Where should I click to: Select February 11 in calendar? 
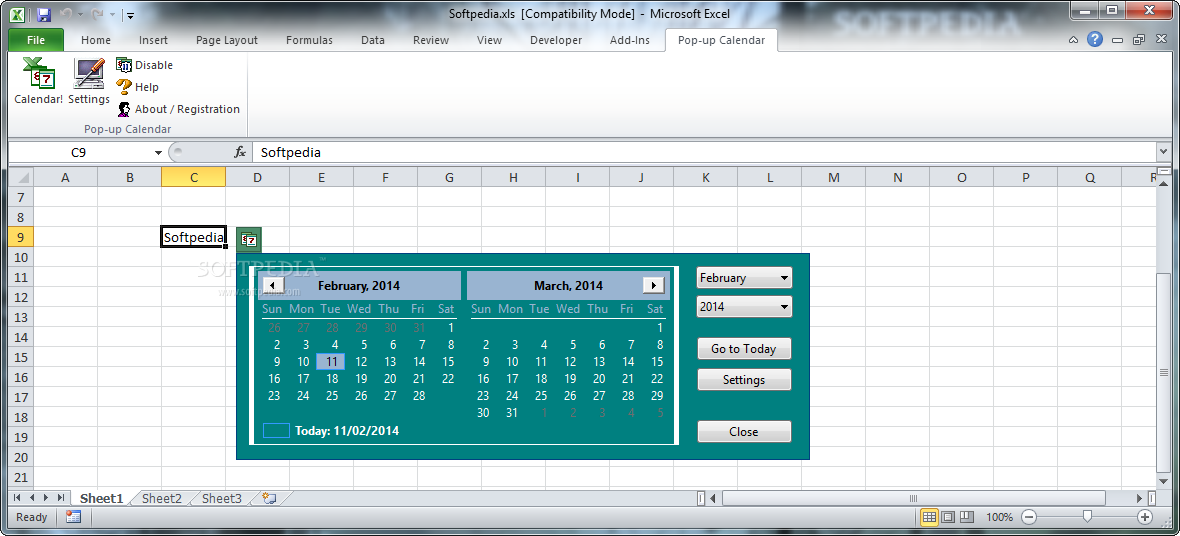[x=332, y=361]
